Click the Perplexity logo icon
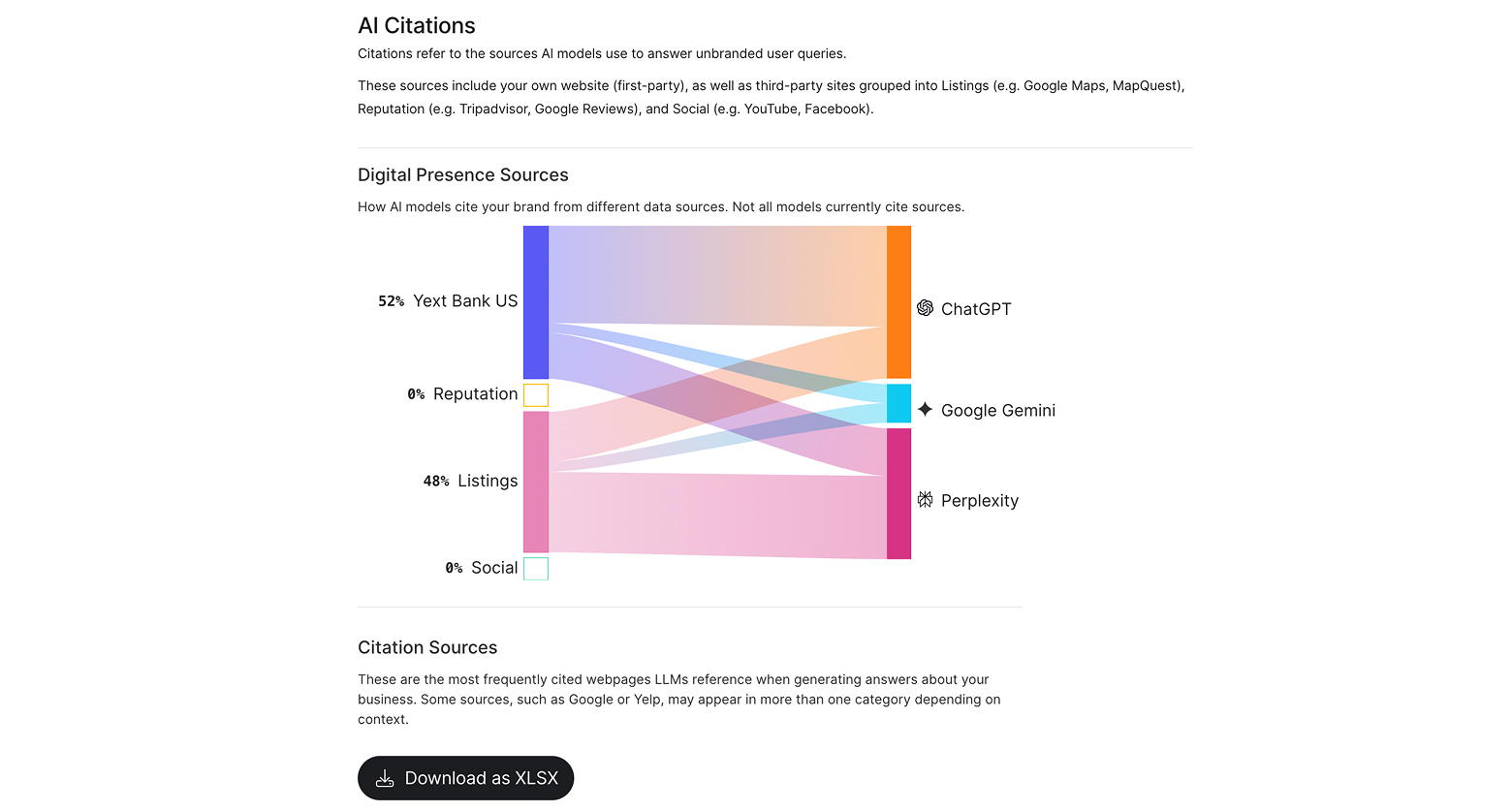 (x=925, y=500)
